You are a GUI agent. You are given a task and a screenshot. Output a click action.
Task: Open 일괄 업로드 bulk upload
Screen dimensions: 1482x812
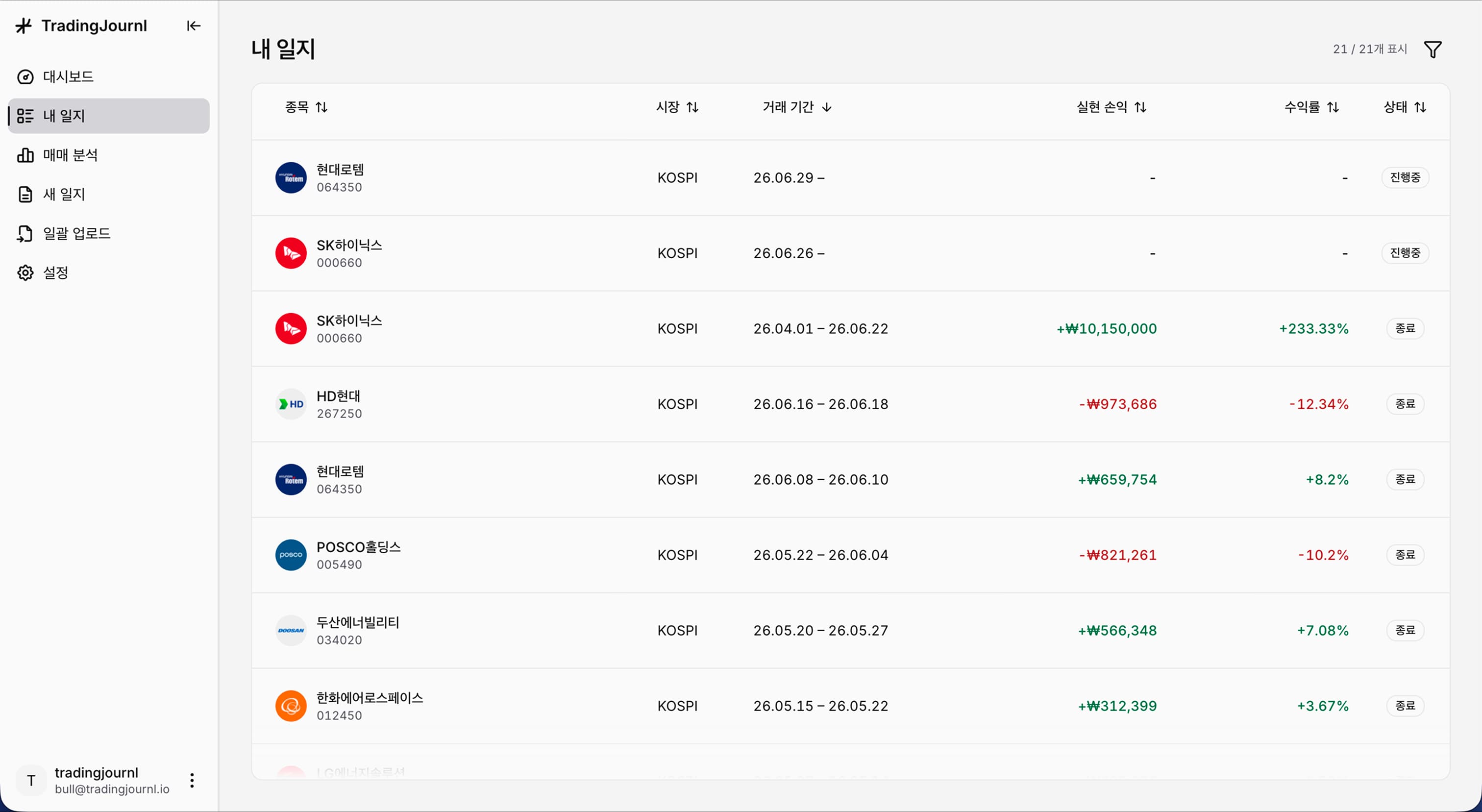pyautogui.click(x=109, y=233)
